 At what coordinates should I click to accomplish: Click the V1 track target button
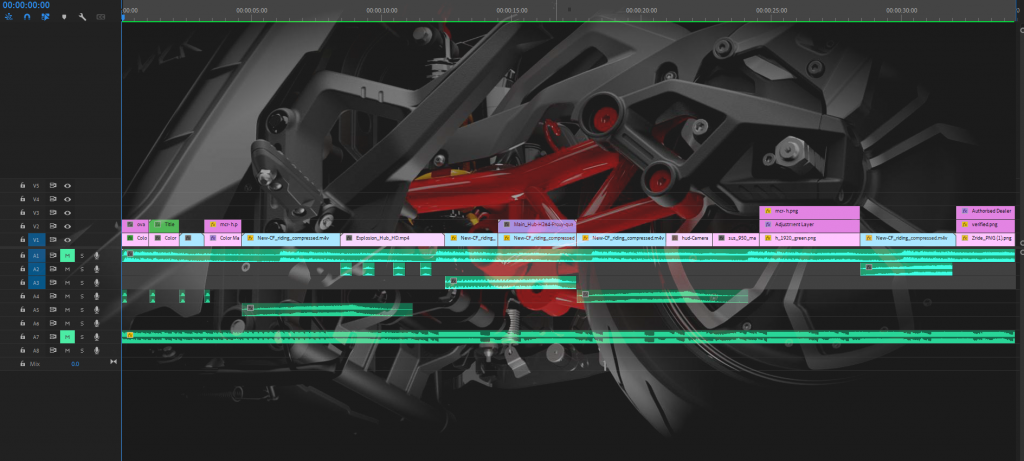[x=37, y=240]
